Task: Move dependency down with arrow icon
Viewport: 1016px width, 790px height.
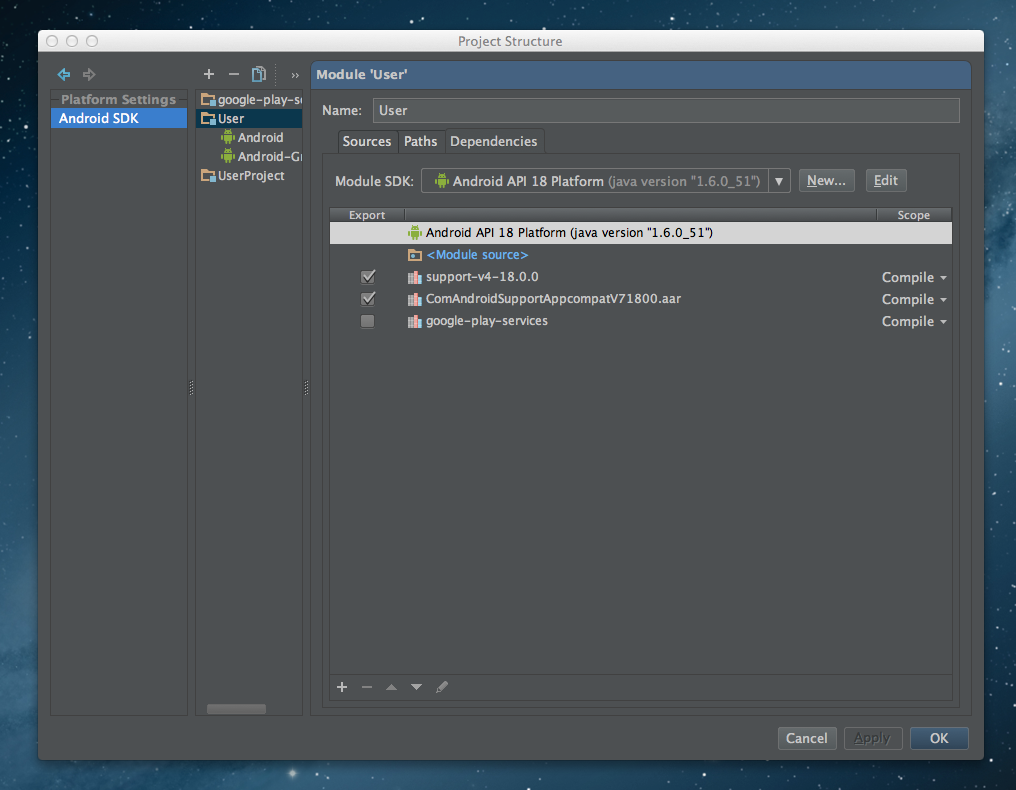Action: (x=416, y=687)
